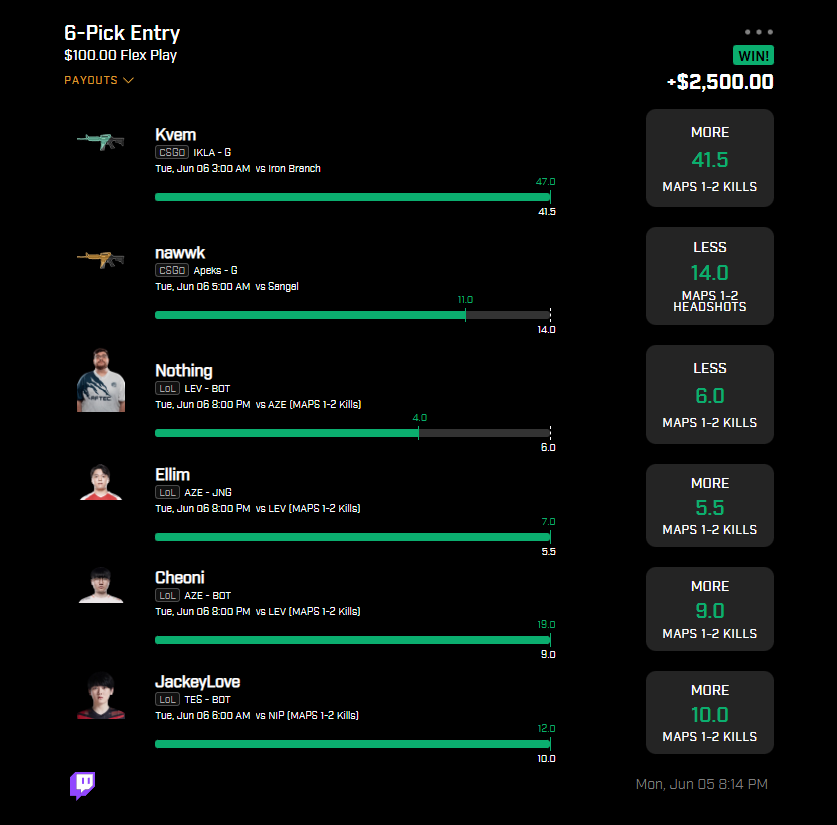Image resolution: width=837 pixels, height=825 pixels.
Task: Click nawwk's headshots progress bar
Action: (x=352, y=315)
